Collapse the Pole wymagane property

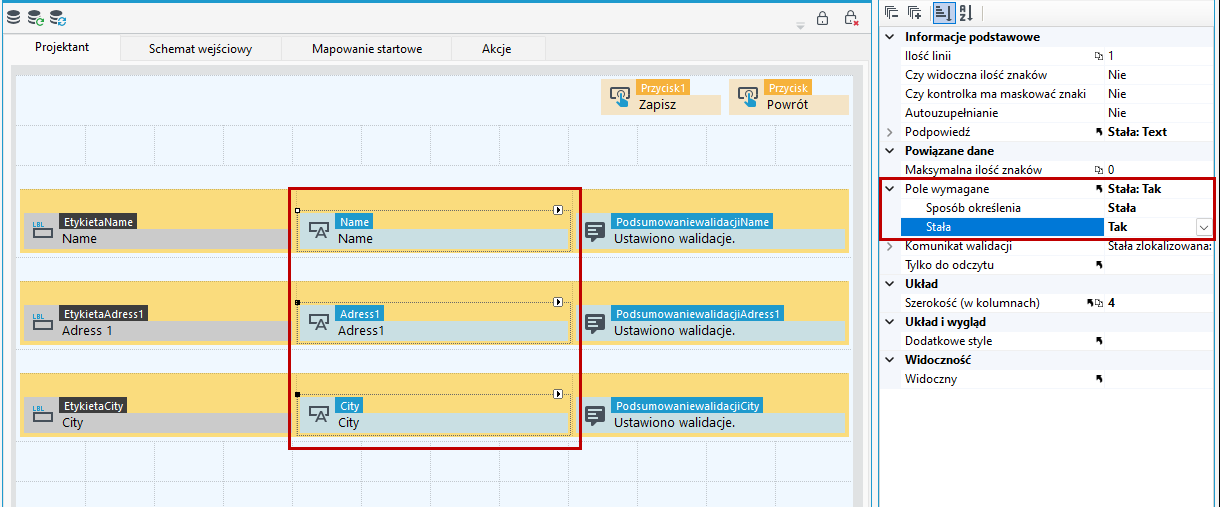pos(891,189)
